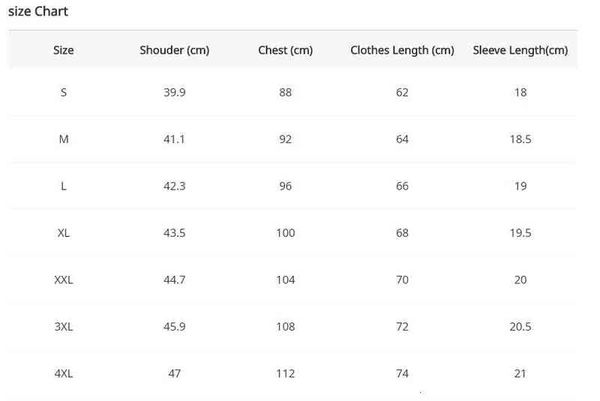Click sleeve length value 18.5
Screen dimensions: 600x401
(x=520, y=139)
